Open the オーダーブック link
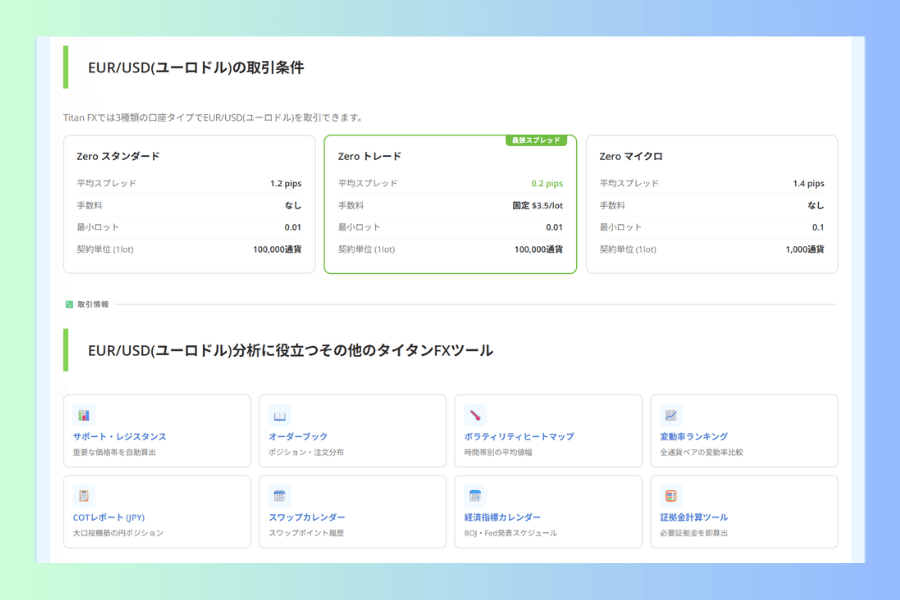The image size is (900, 600). (x=298, y=436)
